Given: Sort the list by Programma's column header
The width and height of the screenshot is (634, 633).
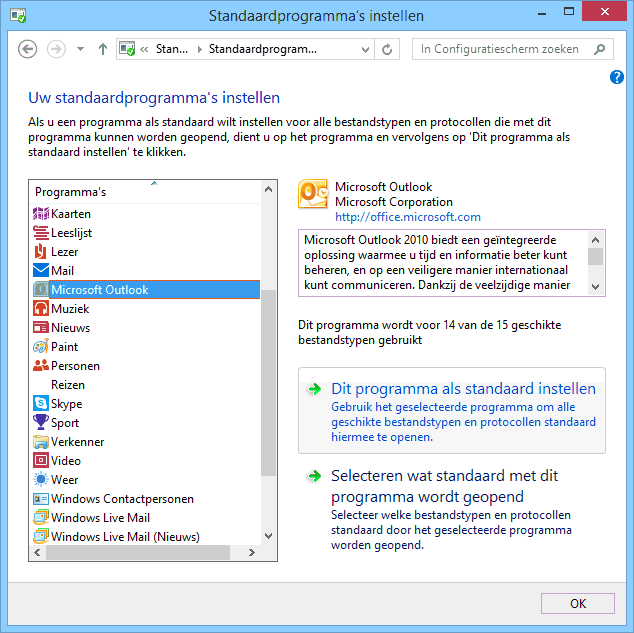Looking at the screenshot, I should coord(146,192).
